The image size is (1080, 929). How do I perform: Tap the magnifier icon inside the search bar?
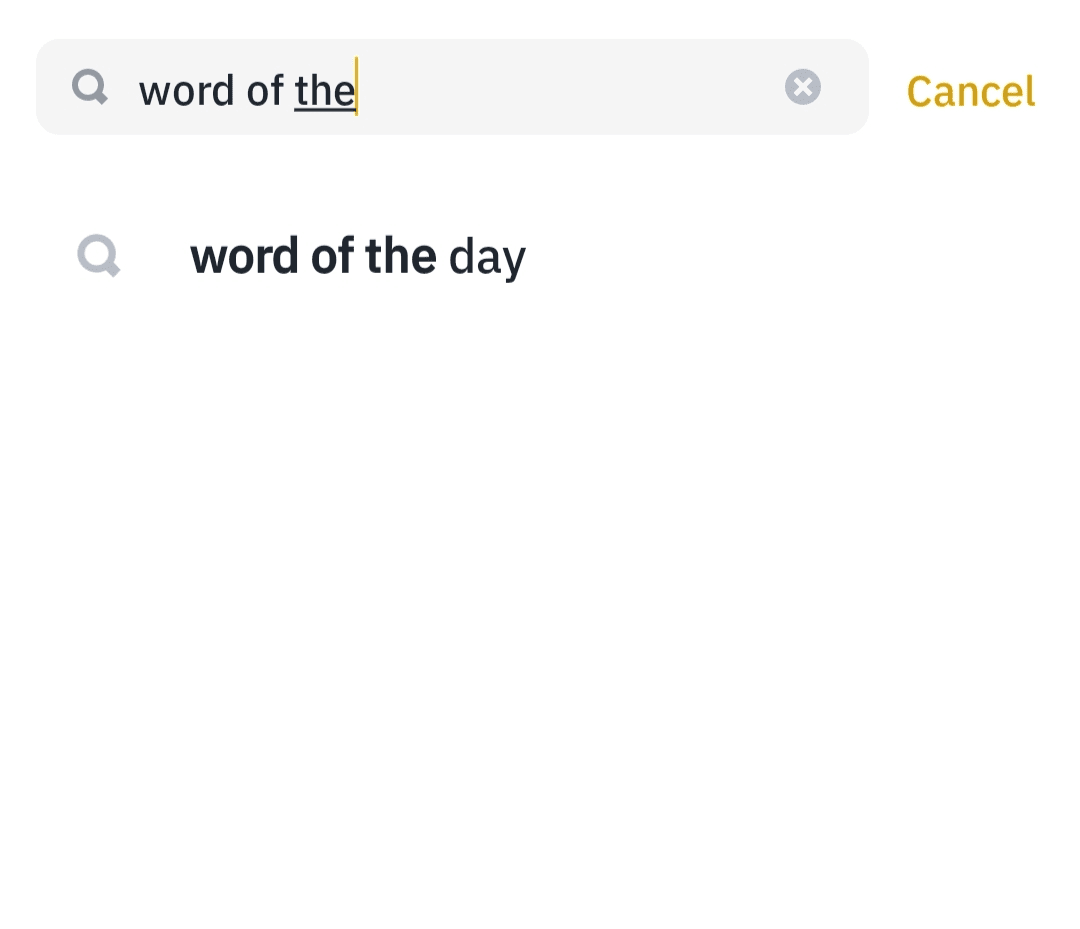coord(90,88)
